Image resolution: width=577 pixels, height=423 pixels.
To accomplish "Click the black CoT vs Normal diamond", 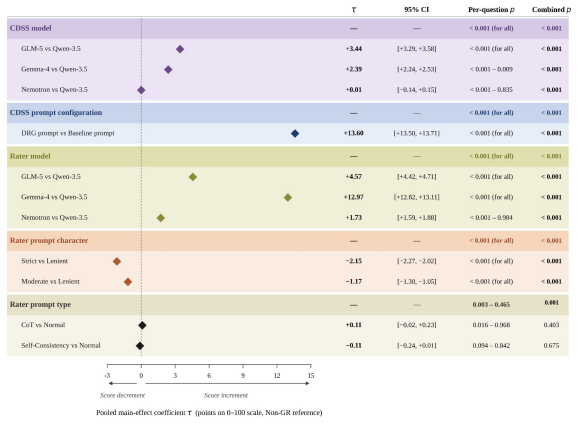I will pos(142,326).
